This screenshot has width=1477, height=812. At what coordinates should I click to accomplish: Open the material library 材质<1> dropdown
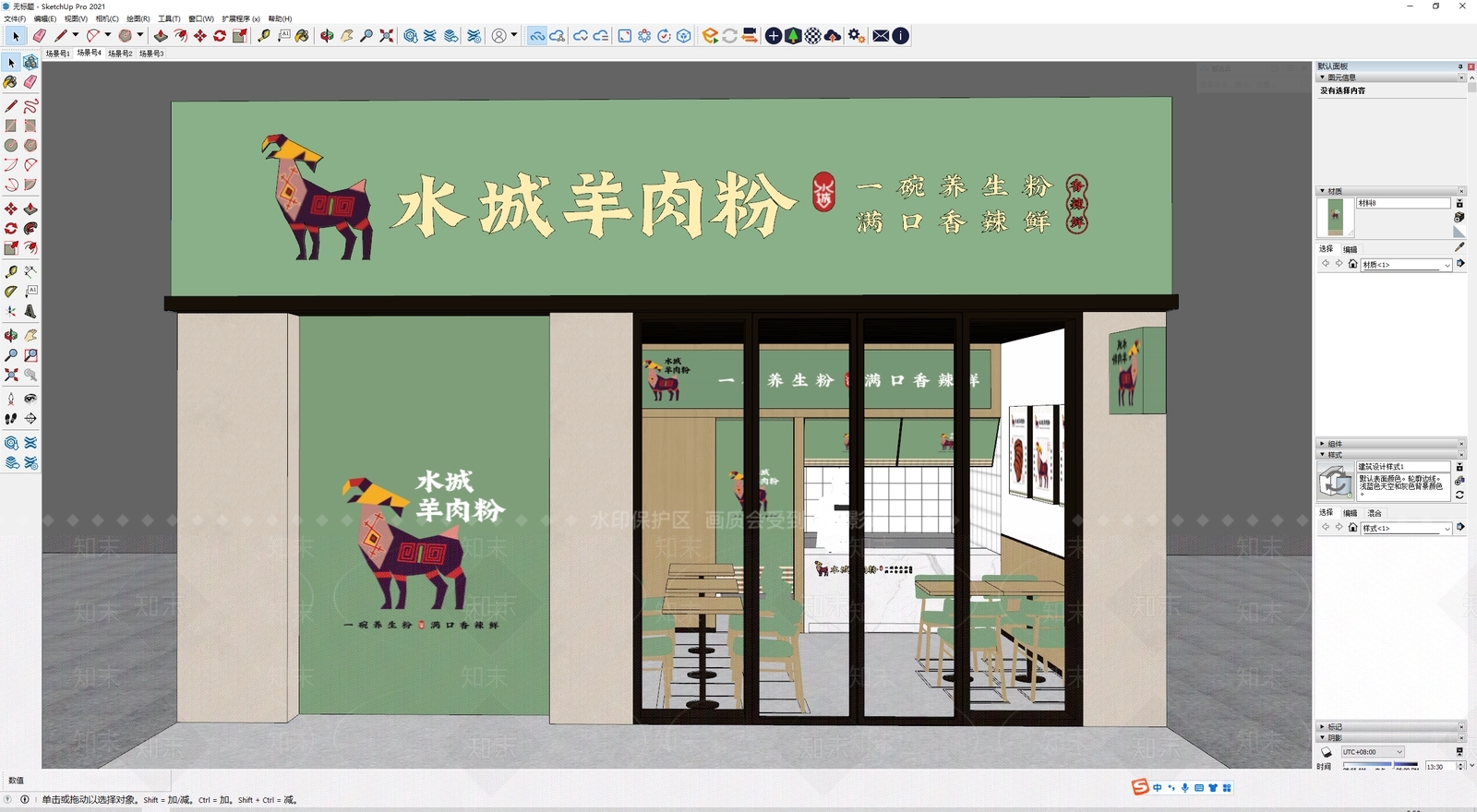coord(1407,265)
